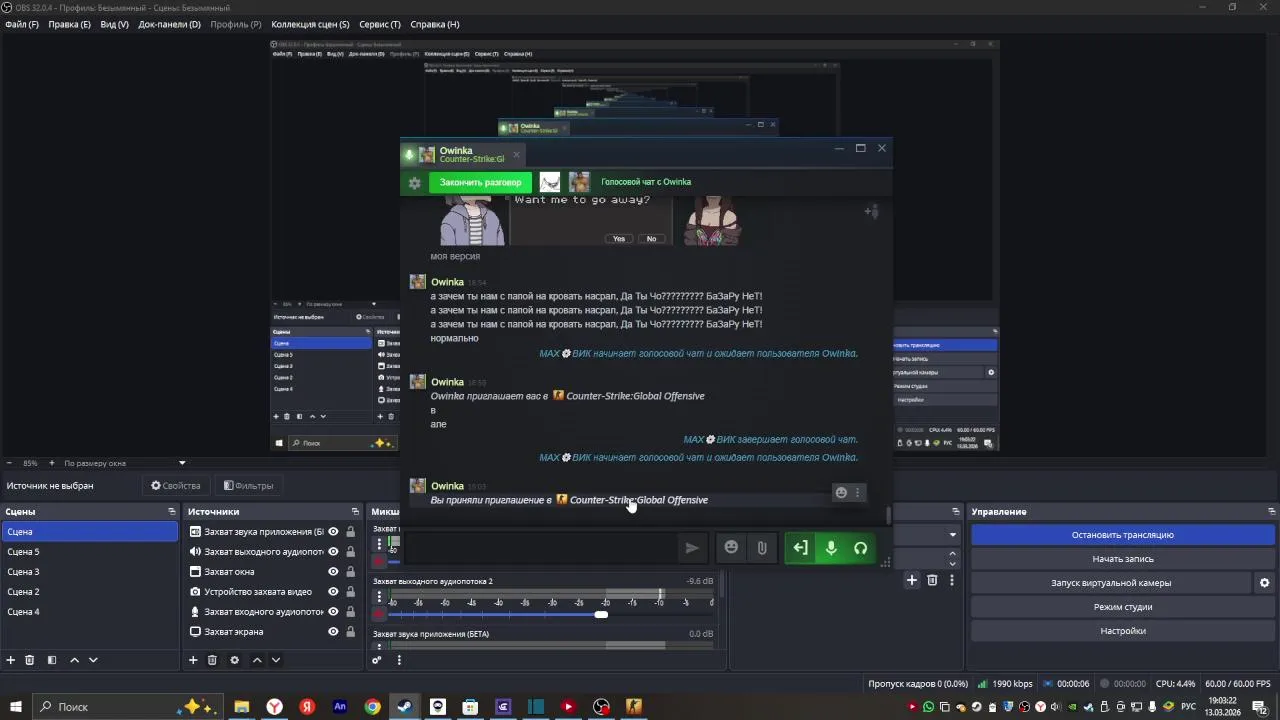Increase transition duration stepper up arrow
This screenshot has width=1280, height=720.
point(952,553)
